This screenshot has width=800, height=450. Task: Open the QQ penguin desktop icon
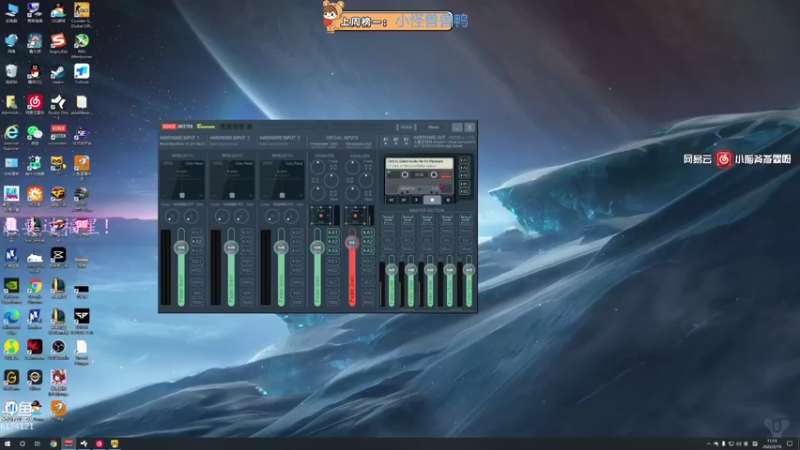[x=35, y=74]
